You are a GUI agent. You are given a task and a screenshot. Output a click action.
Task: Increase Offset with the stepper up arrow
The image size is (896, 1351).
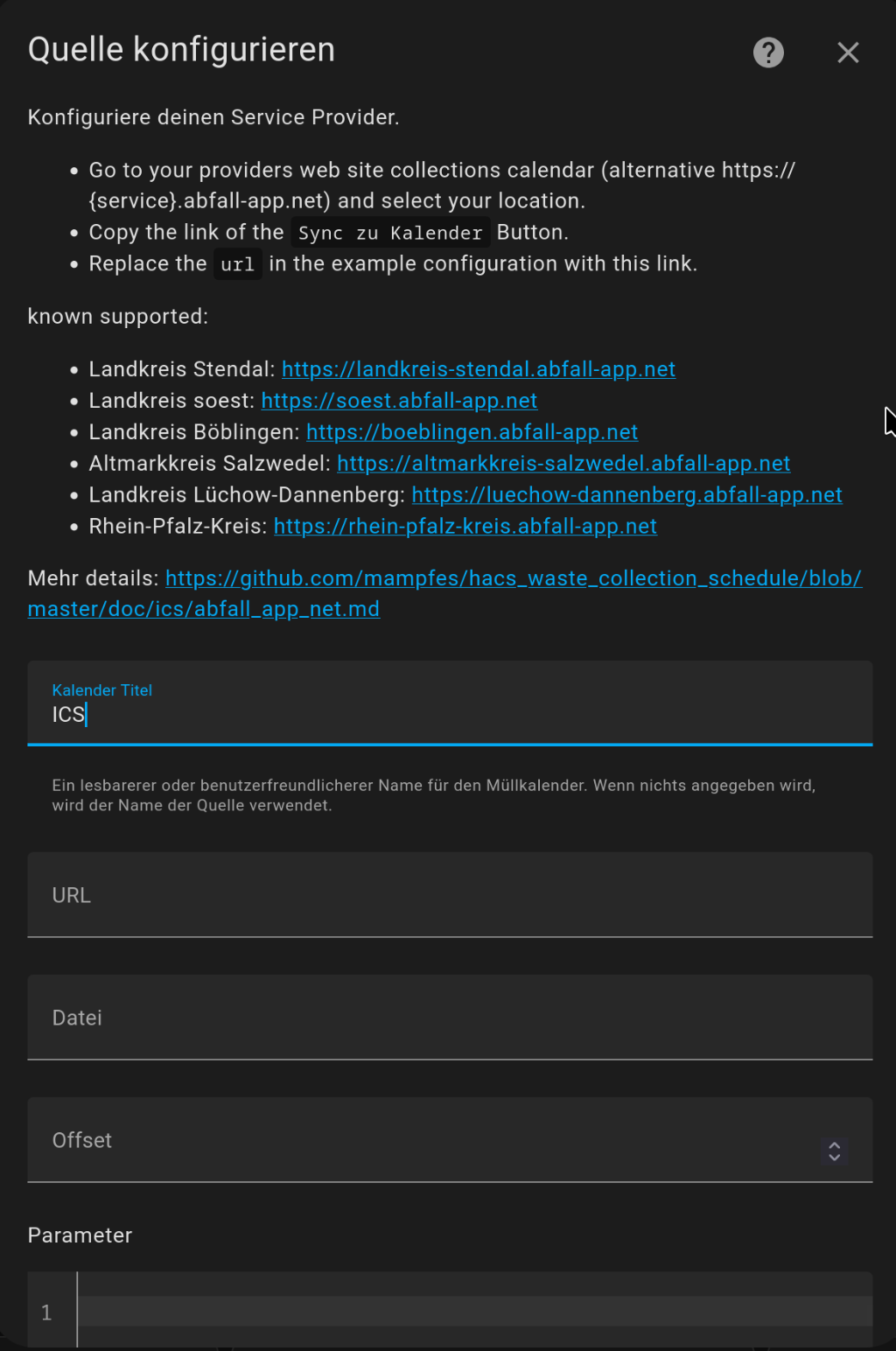pyautogui.click(x=835, y=1144)
